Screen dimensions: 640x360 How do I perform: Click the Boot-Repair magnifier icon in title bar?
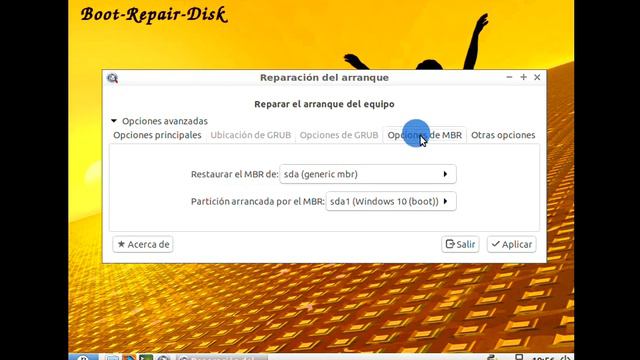(x=112, y=78)
